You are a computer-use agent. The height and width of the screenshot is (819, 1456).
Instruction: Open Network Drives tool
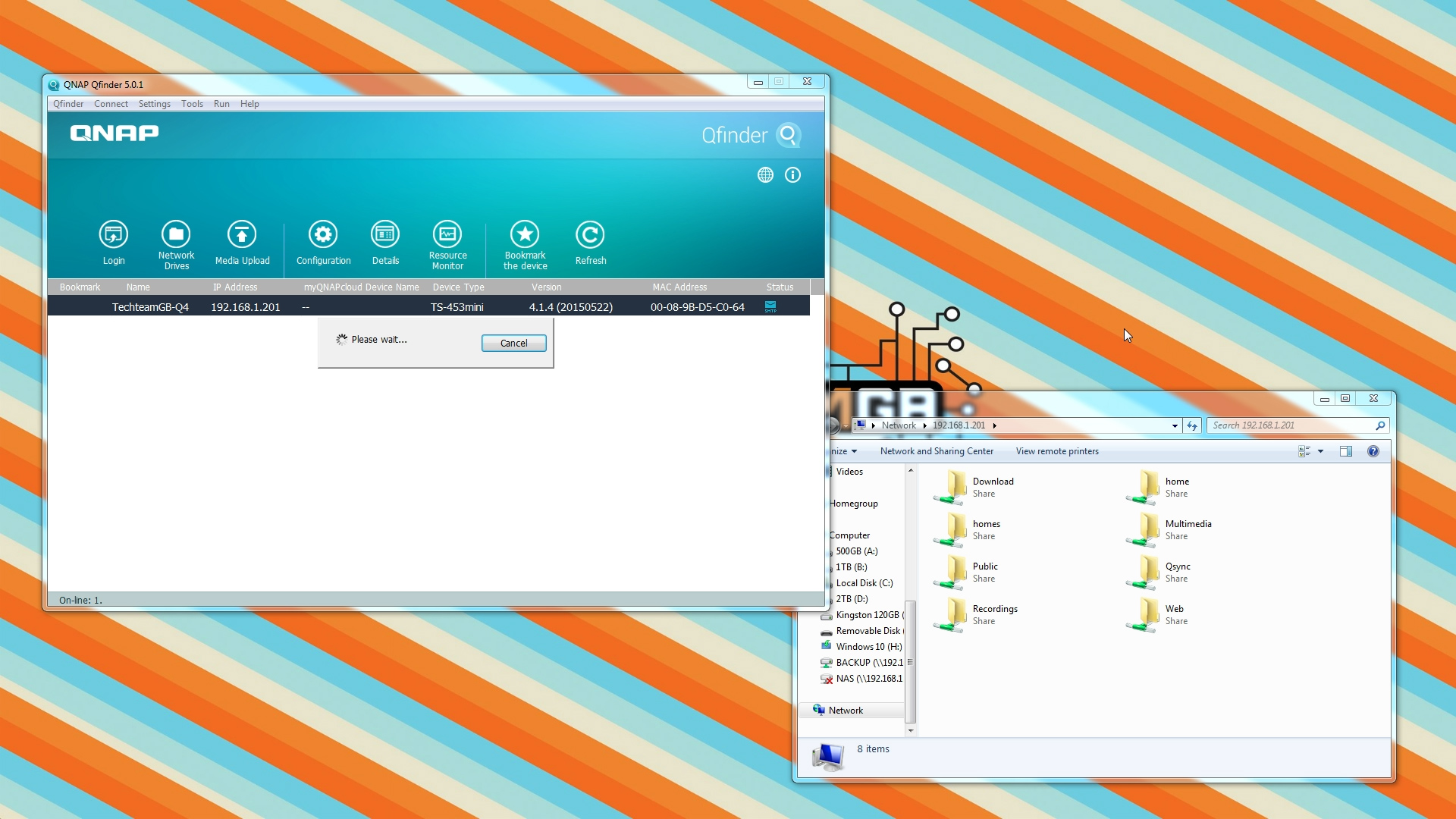pyautogui.click(x=176, y=235)
